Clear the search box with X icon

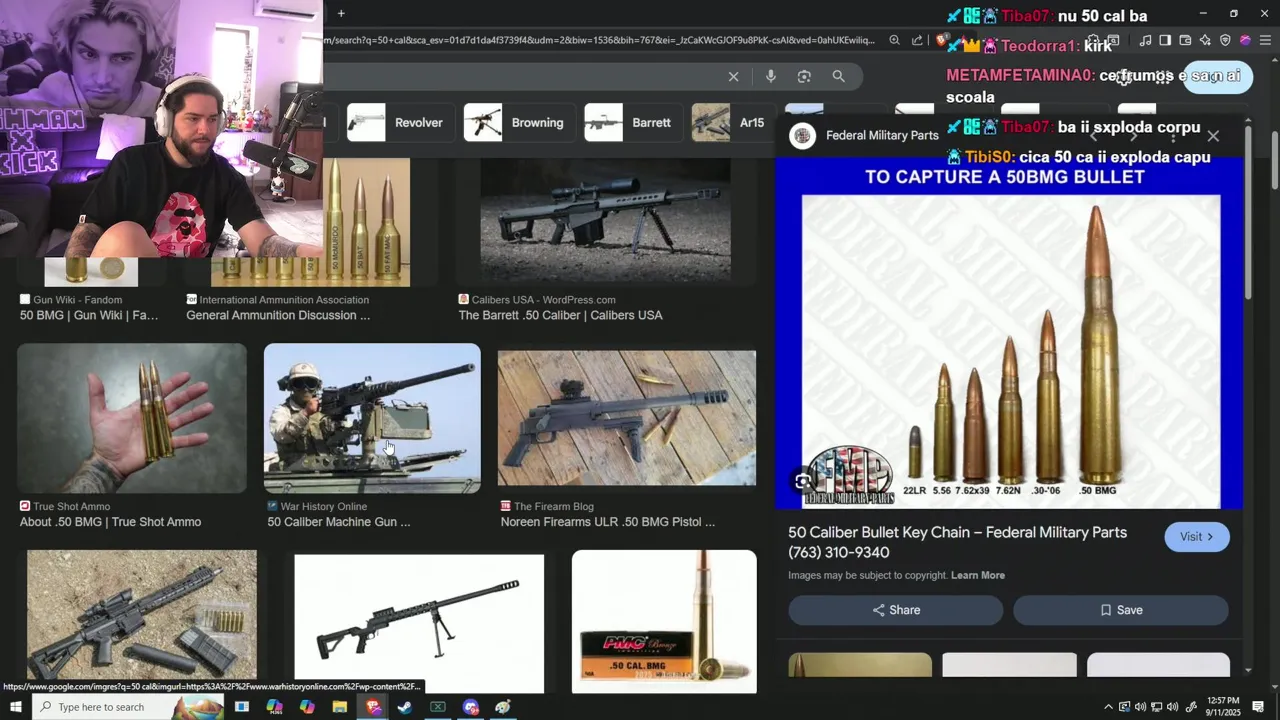point(733,76)
